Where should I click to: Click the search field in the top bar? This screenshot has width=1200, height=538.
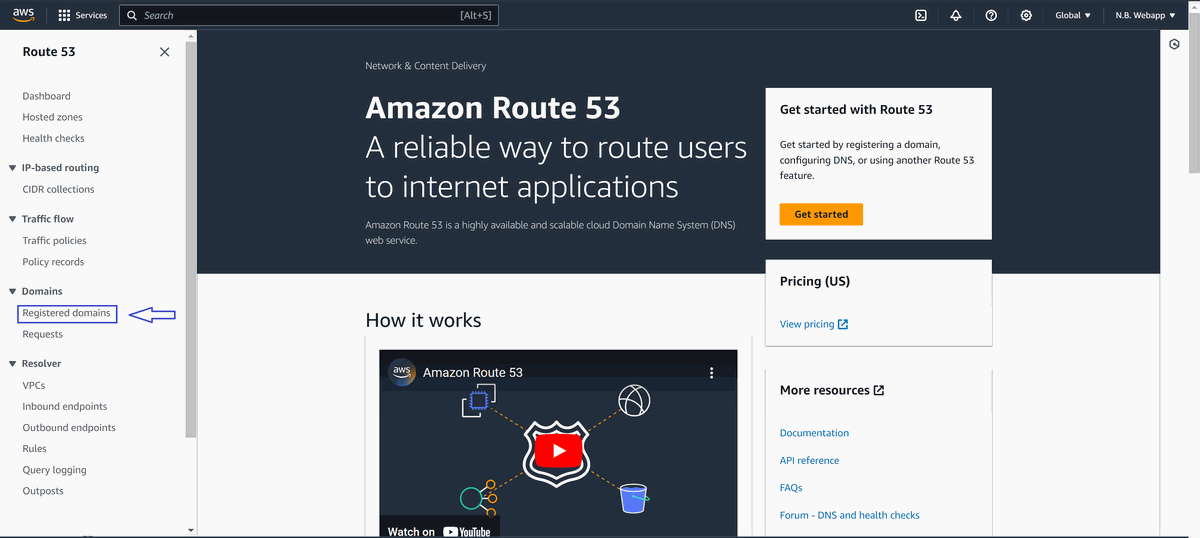click(308, 16)
